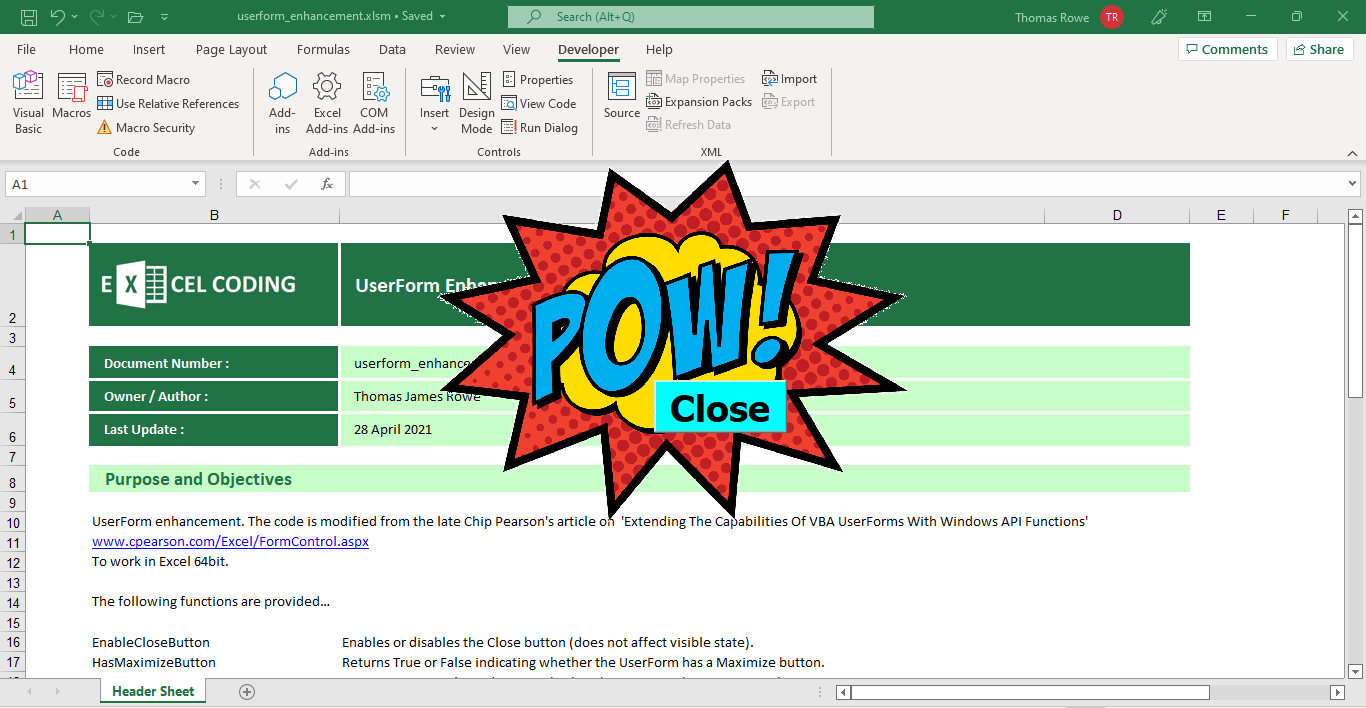
Task: Open the Comments pane
Action: 1228,49
